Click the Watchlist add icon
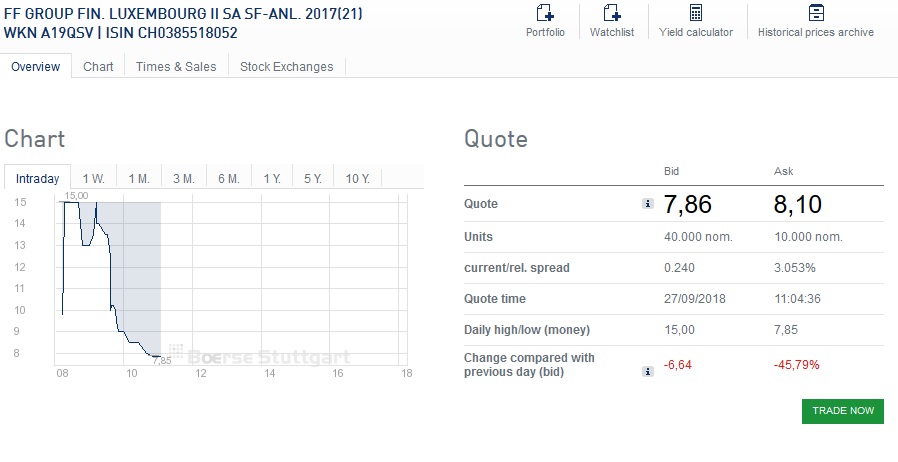 click(612, 13)
